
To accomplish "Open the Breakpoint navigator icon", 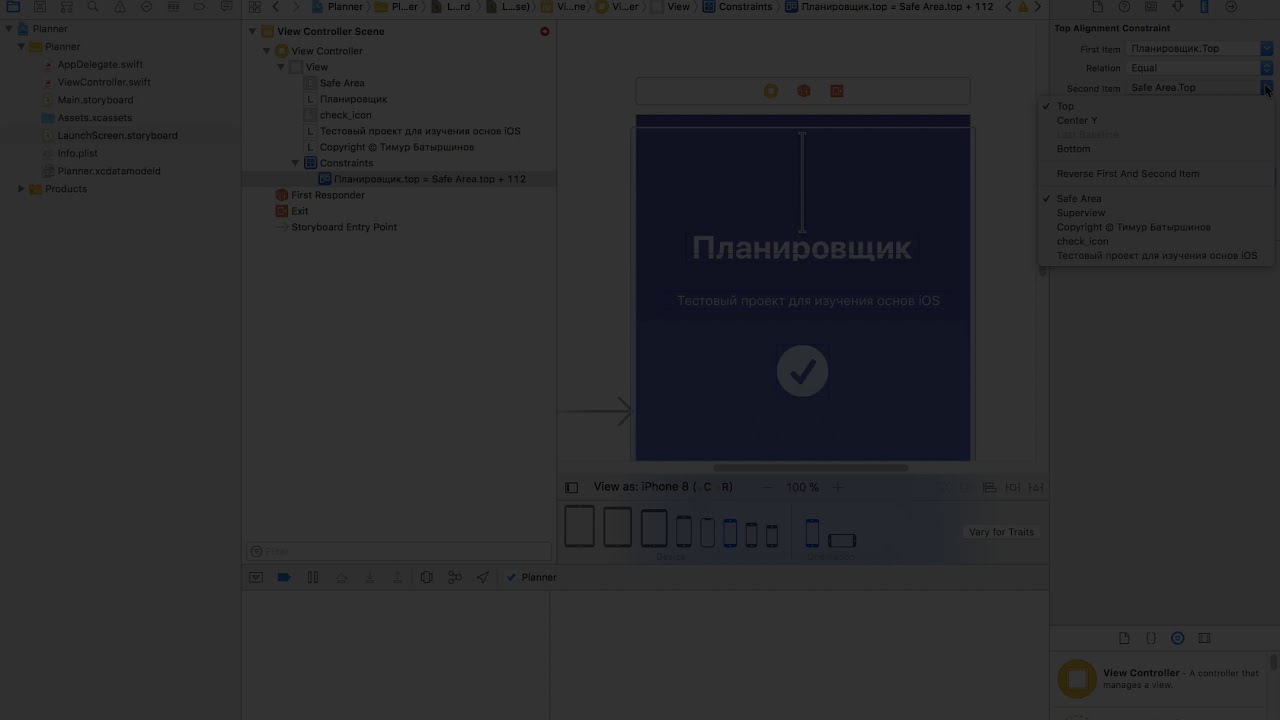I will (x=200, y=7).
